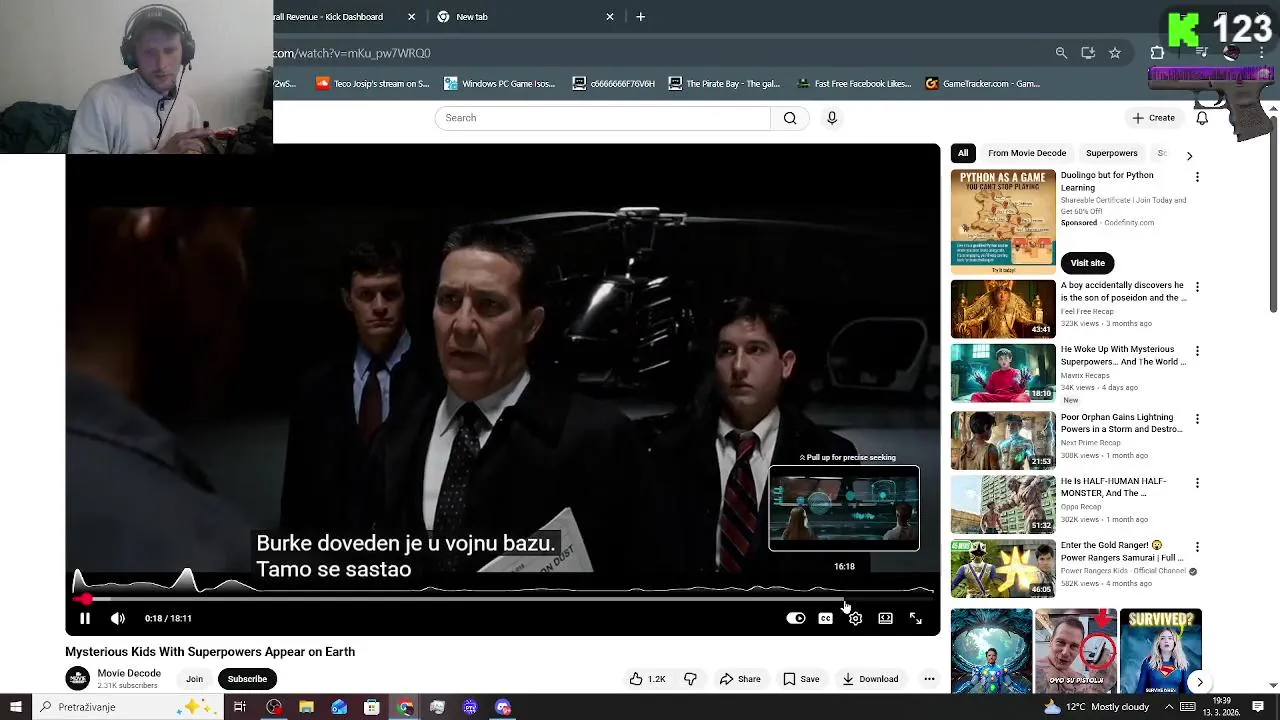Viewport: 1280px width, 720px height.
Task: Open options for HALF-HUMAN HALF-MONSTER video
Action: (1197, 483)
